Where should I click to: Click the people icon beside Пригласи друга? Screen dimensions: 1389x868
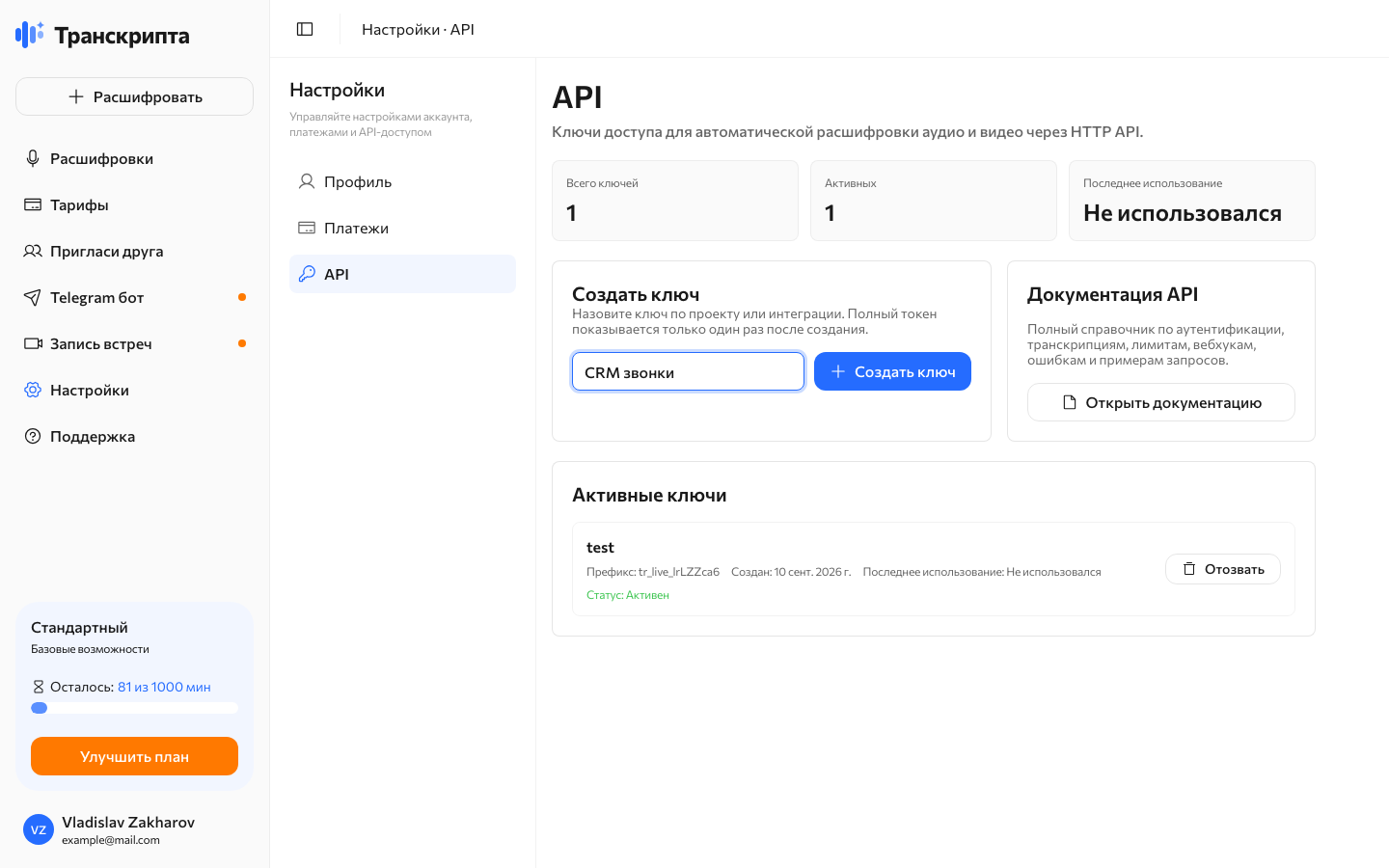click(33, 251)
